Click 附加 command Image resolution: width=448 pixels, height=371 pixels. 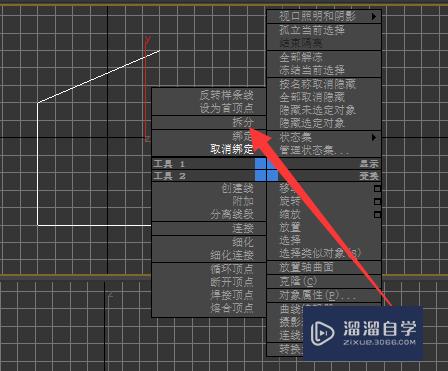click(243, 202)
